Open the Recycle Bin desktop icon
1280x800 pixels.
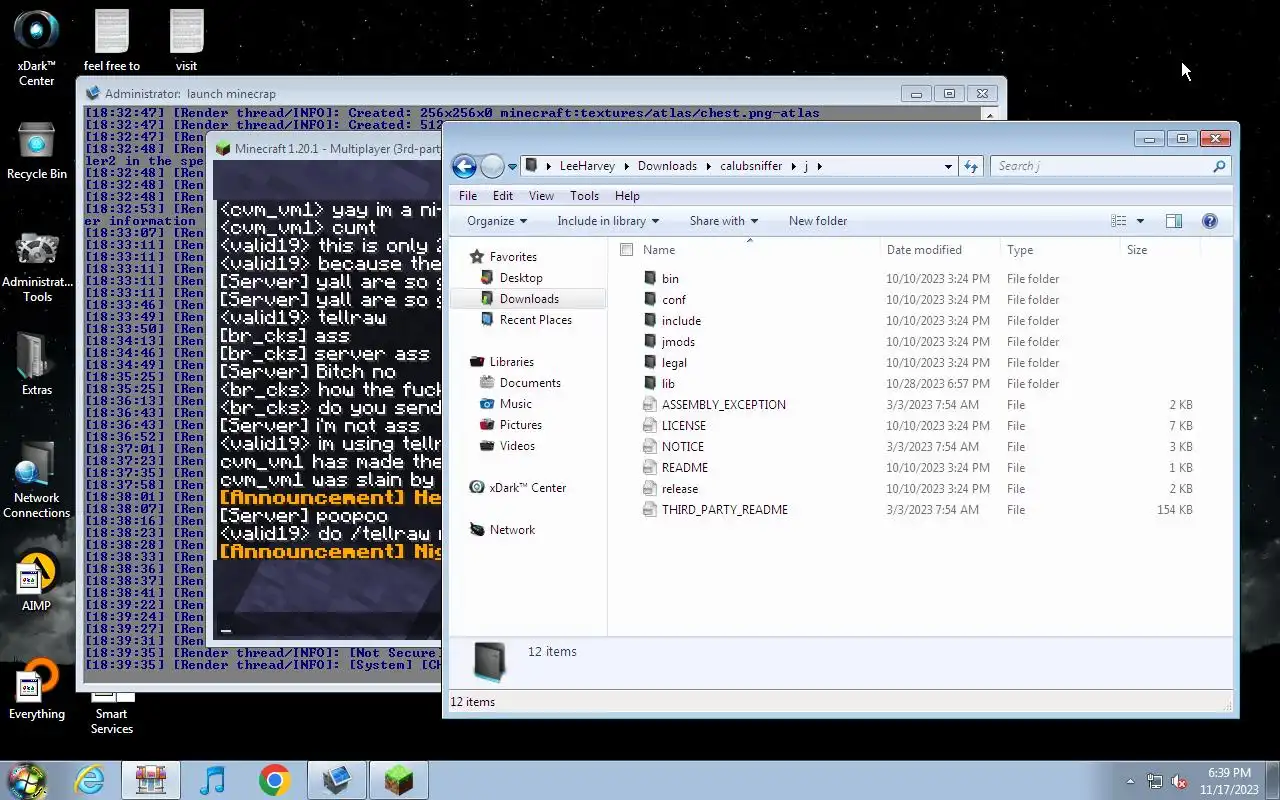click(36, 150)
